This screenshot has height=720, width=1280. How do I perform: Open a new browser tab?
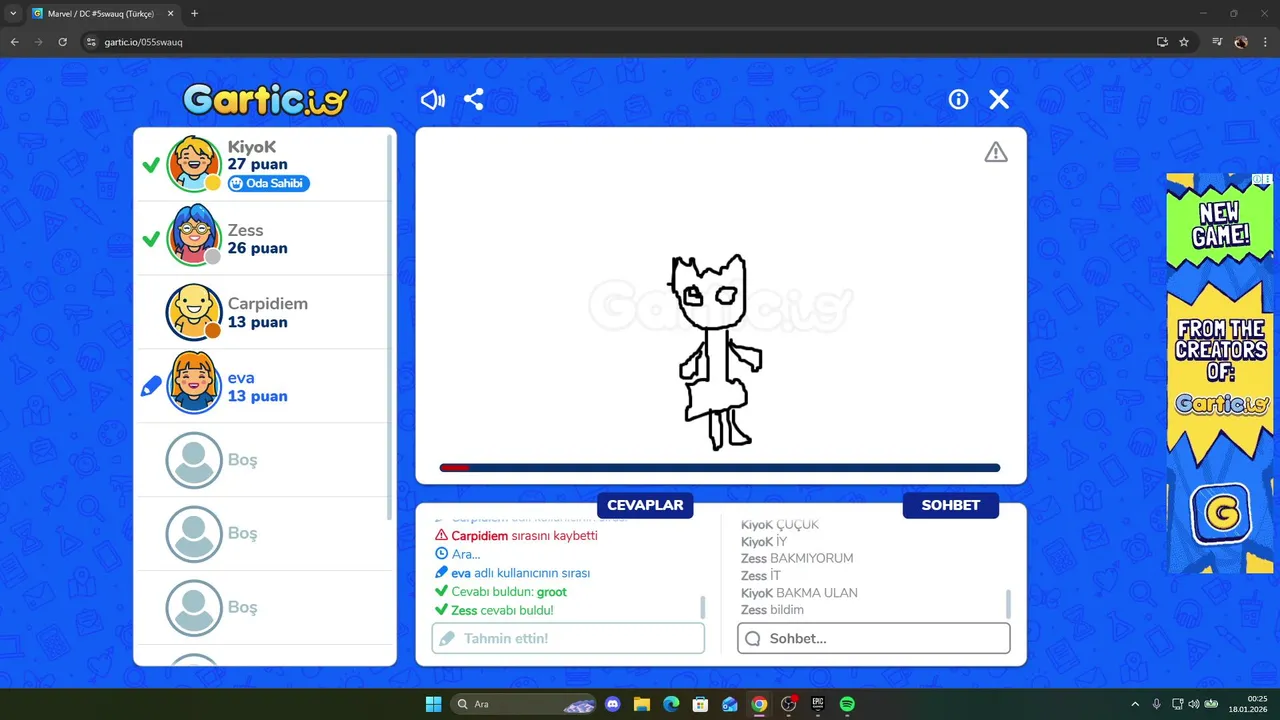(x=194, y=13)
